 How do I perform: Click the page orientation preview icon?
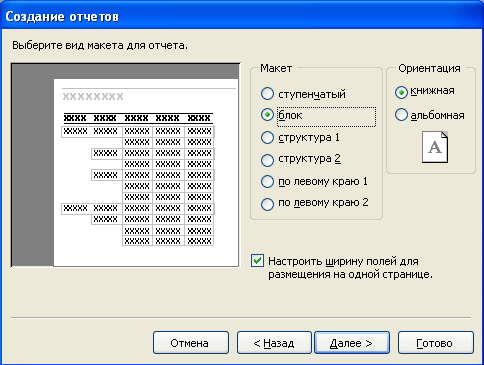click(x=435, y=147)
